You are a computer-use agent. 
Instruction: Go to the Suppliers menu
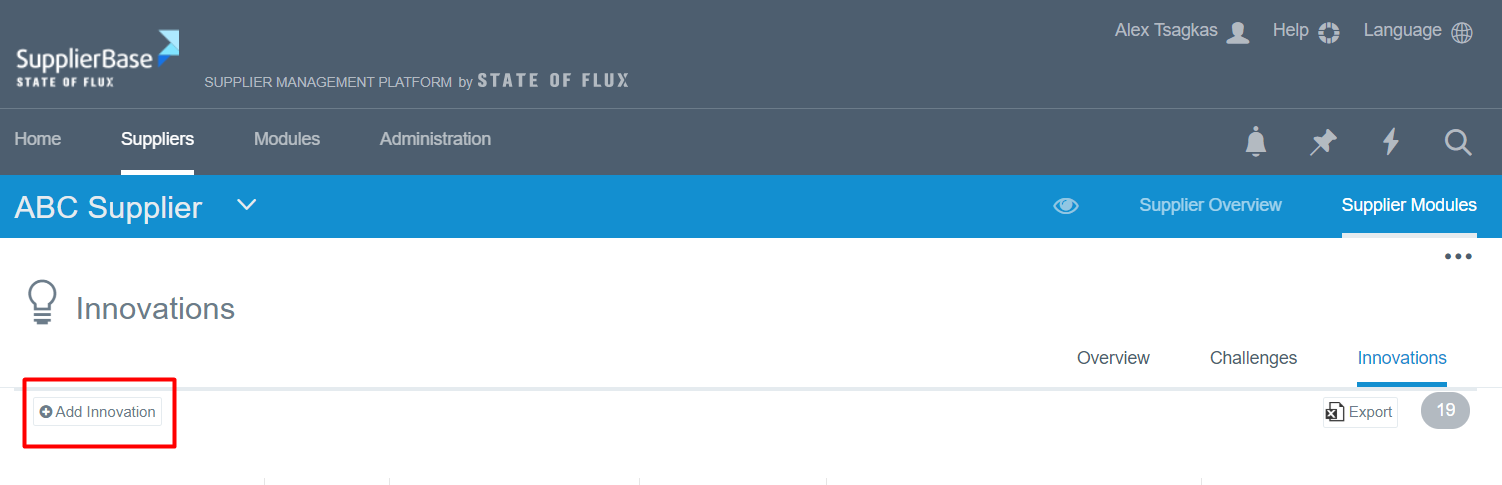(x=157, y=139)
